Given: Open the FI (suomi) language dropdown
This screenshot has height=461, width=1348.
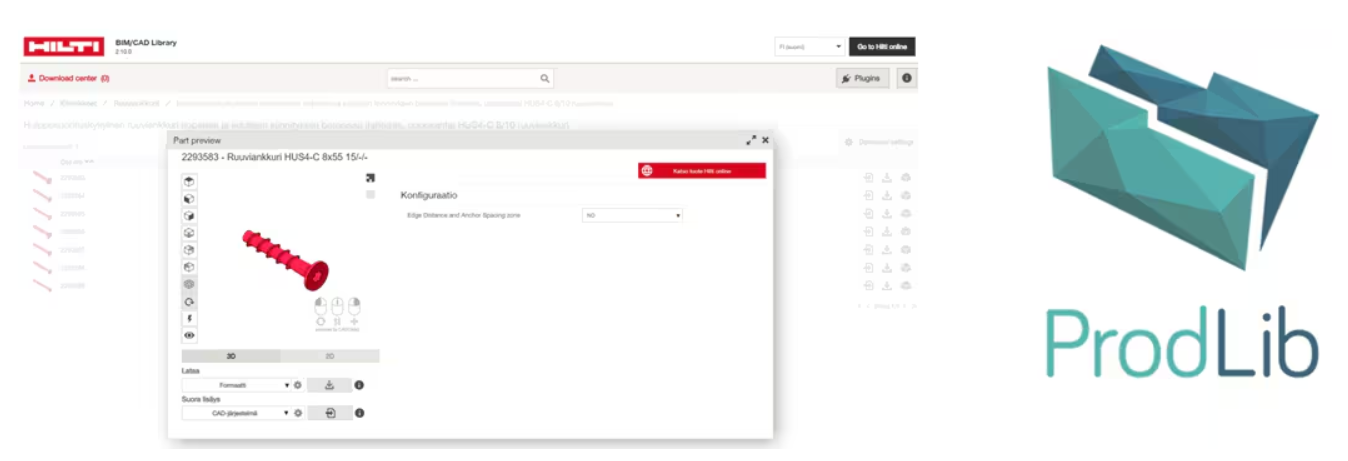Looking at the screenshot, I should pos(811,46).
